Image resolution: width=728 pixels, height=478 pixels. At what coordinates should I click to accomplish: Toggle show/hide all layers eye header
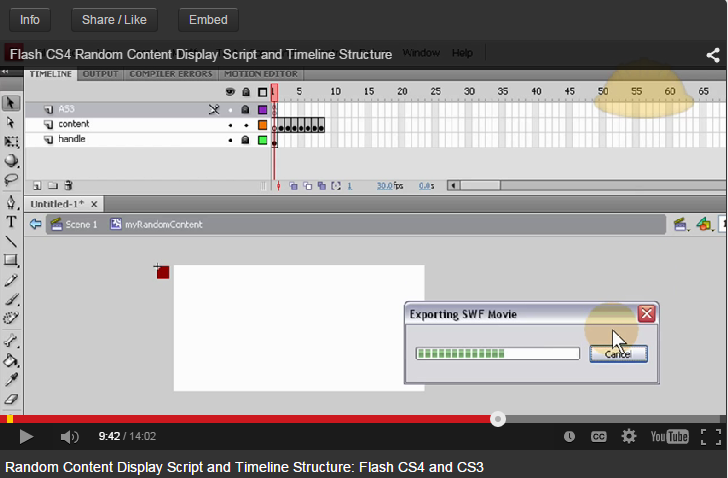230,92
